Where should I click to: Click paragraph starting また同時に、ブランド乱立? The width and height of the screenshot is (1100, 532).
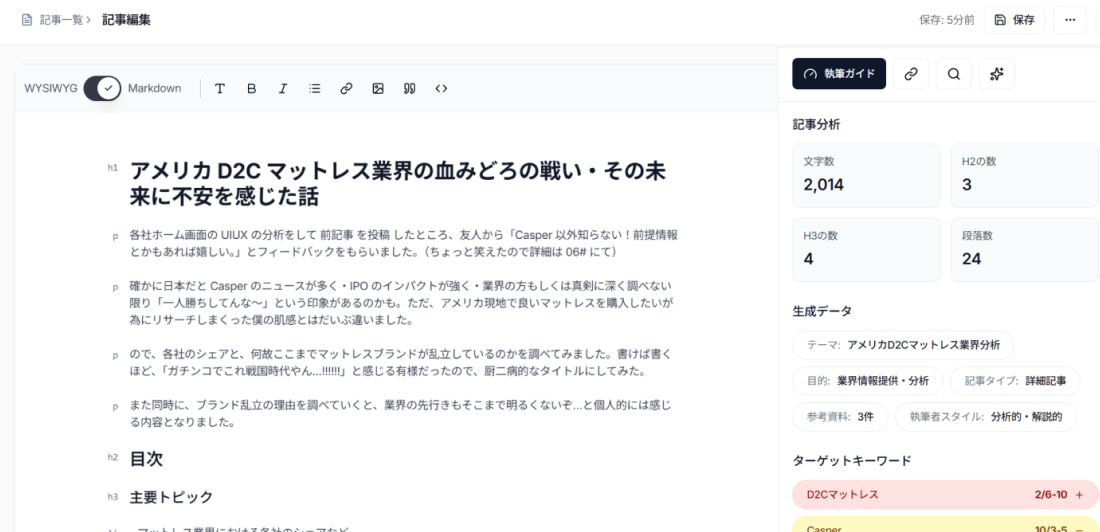point(401,414)
